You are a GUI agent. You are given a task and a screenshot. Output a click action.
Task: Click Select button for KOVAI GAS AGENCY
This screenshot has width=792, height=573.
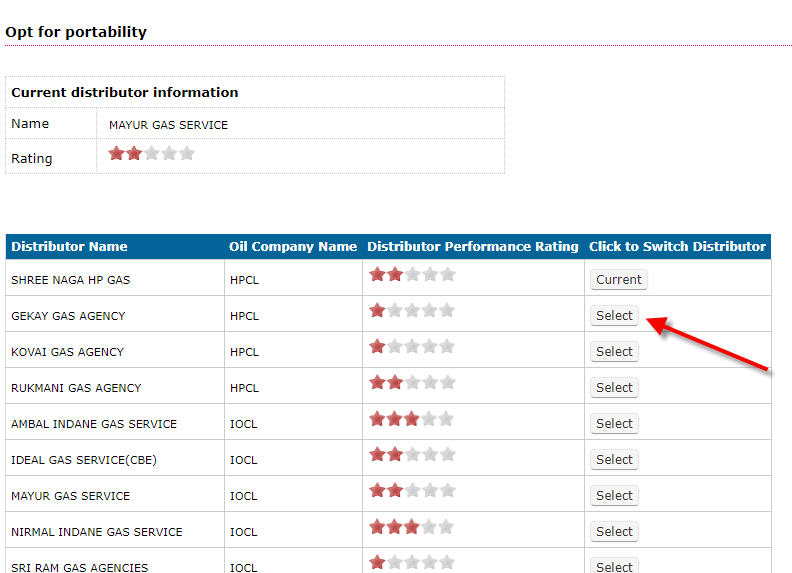coord(614,351)
